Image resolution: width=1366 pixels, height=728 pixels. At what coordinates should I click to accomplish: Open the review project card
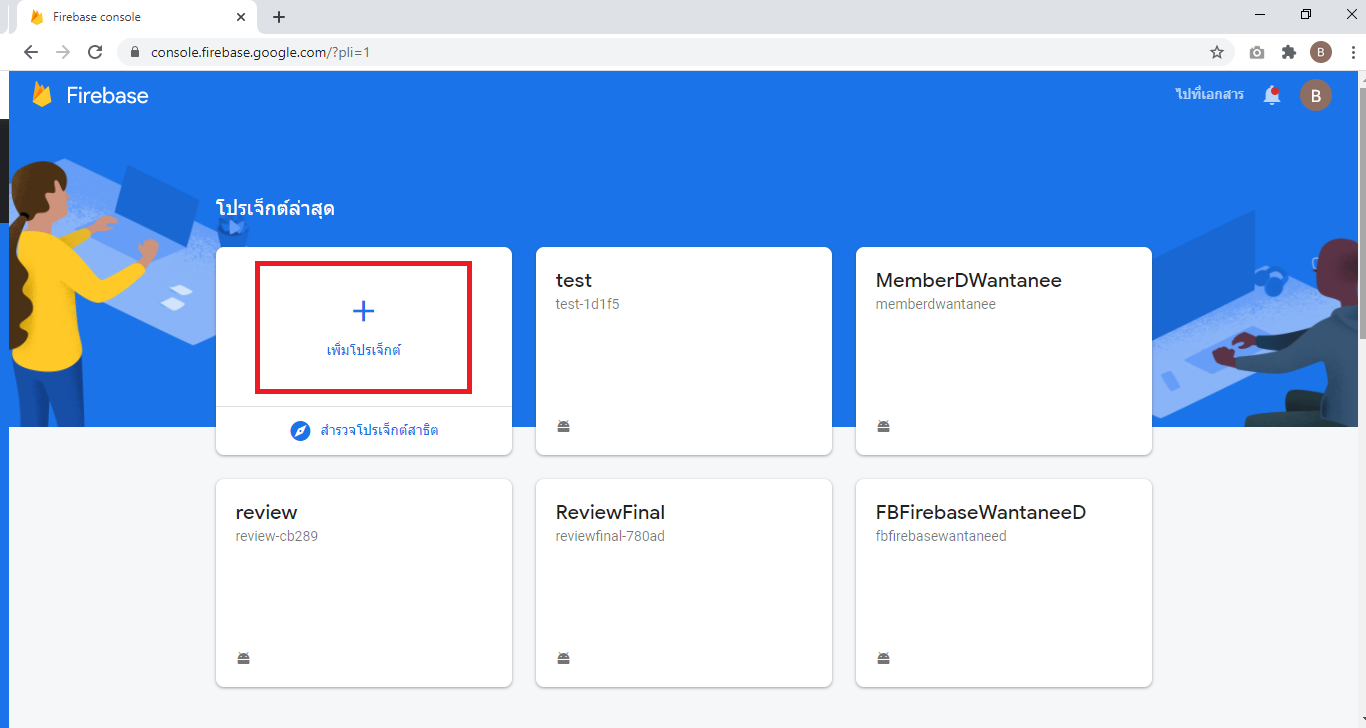(364, 583)
